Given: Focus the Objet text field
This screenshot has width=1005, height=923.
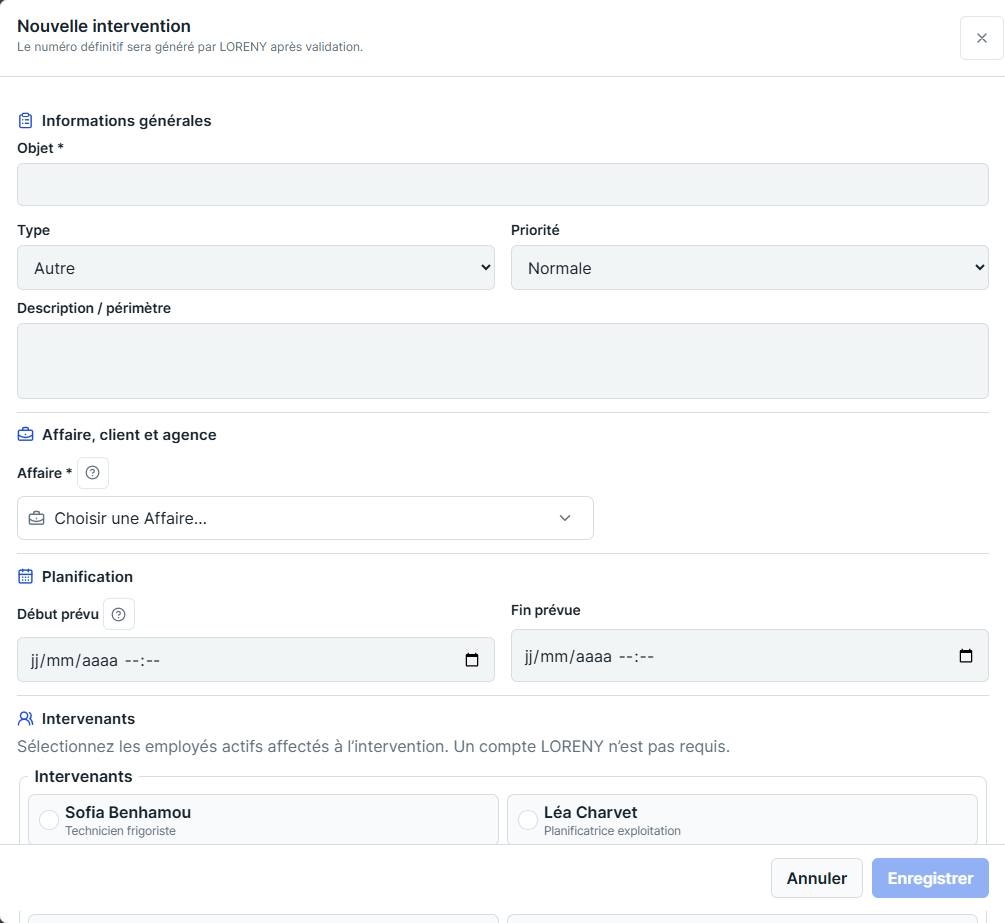Looking at the screenshot, I should [502, 185].
